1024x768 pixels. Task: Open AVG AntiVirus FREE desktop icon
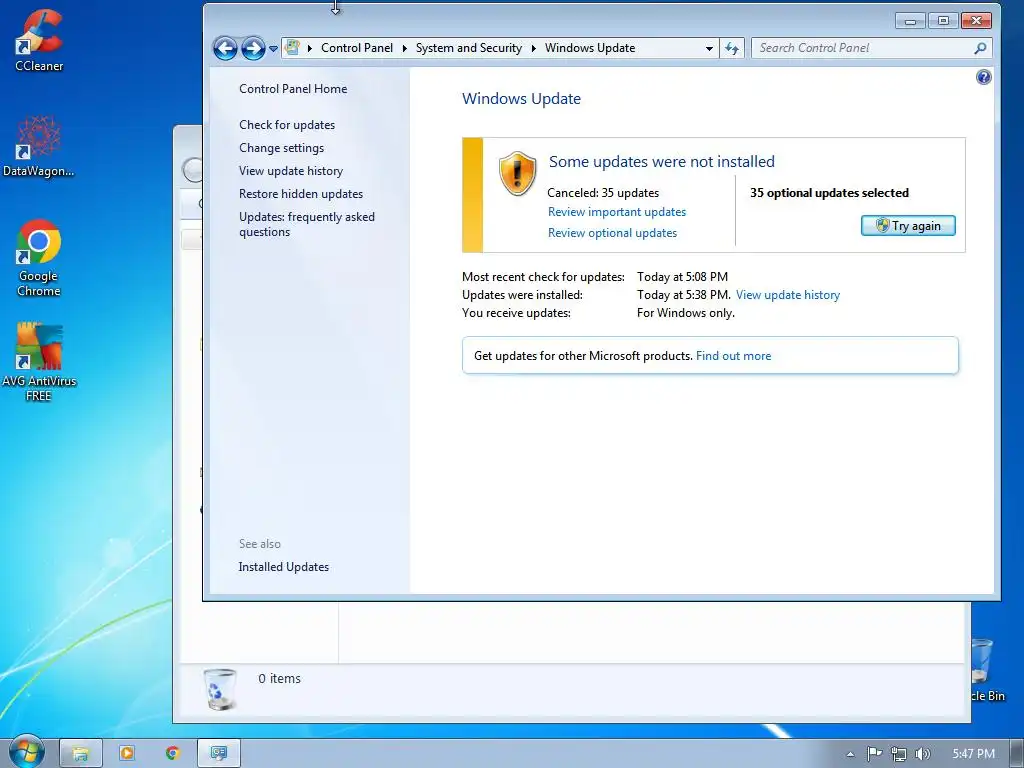coord(39,361)
